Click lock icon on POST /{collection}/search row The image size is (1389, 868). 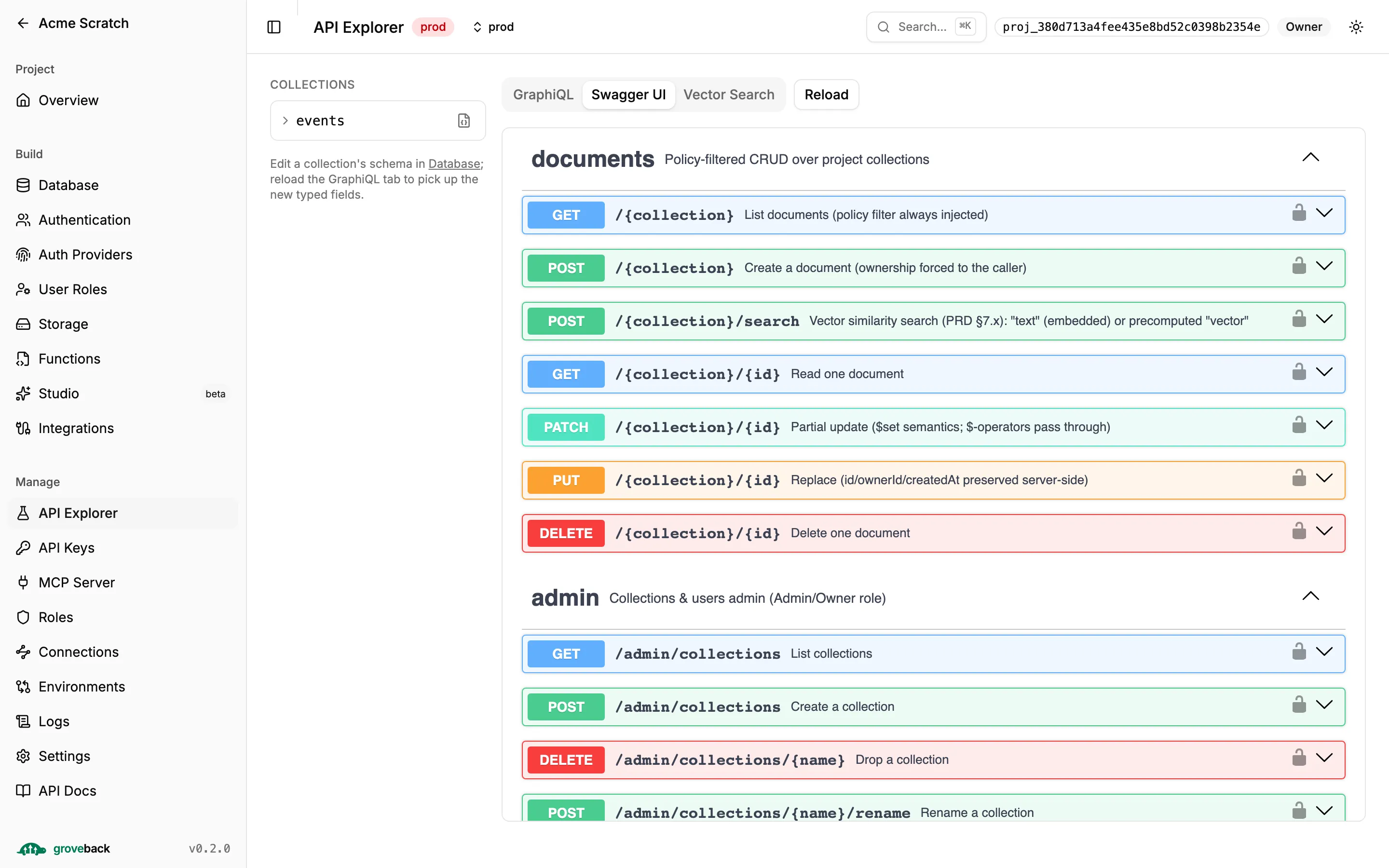pos(1299,319)
